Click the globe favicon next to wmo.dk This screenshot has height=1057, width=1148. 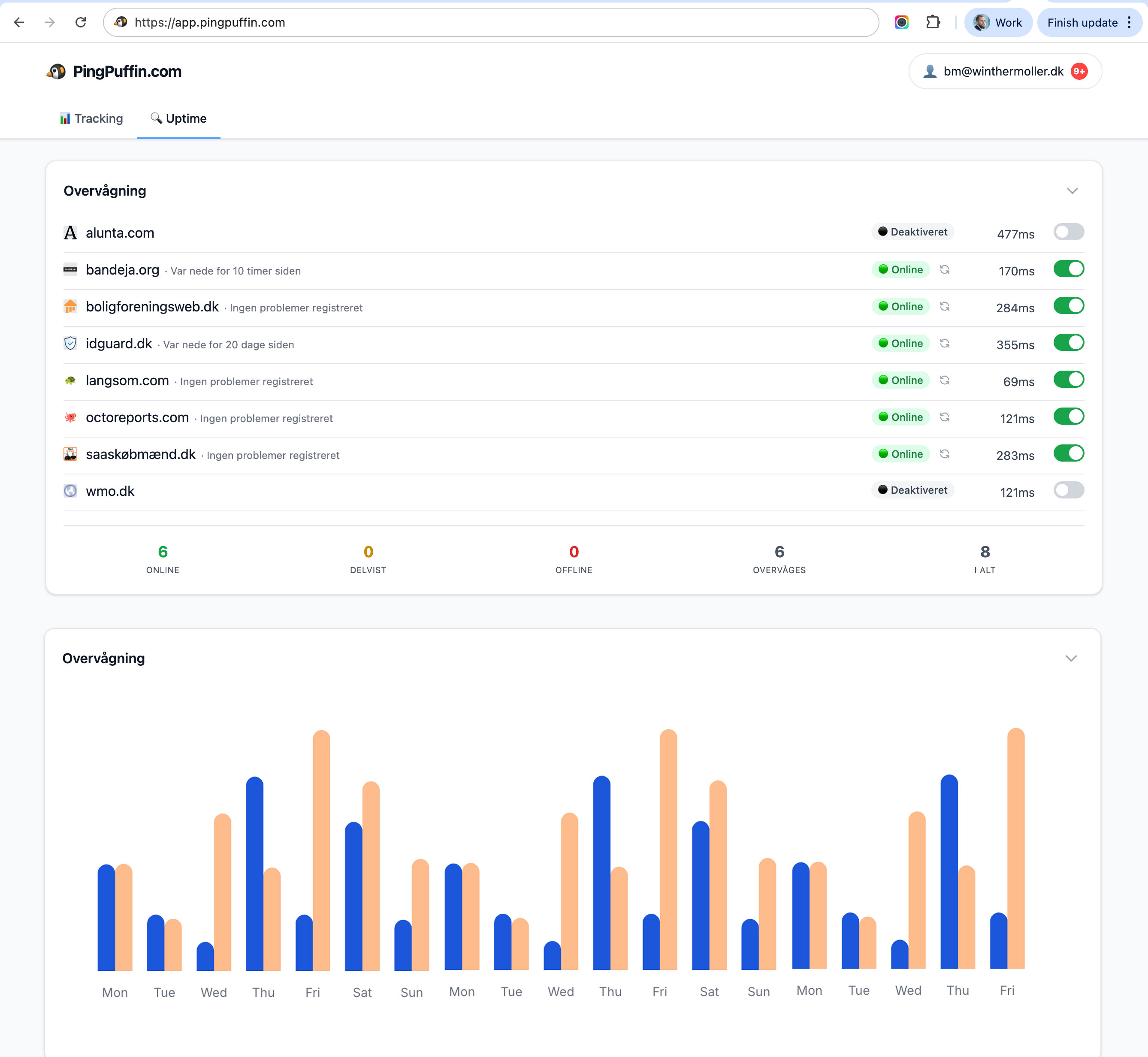(x=70, y=491)
